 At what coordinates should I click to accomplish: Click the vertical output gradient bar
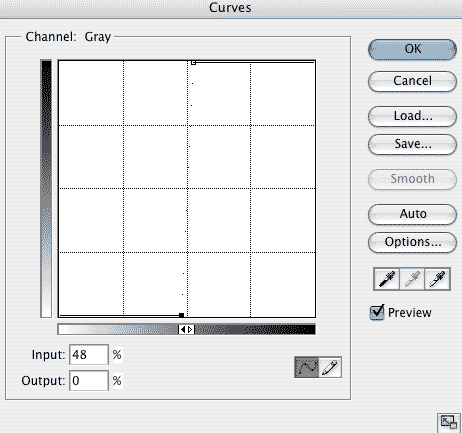click(46, 189)
